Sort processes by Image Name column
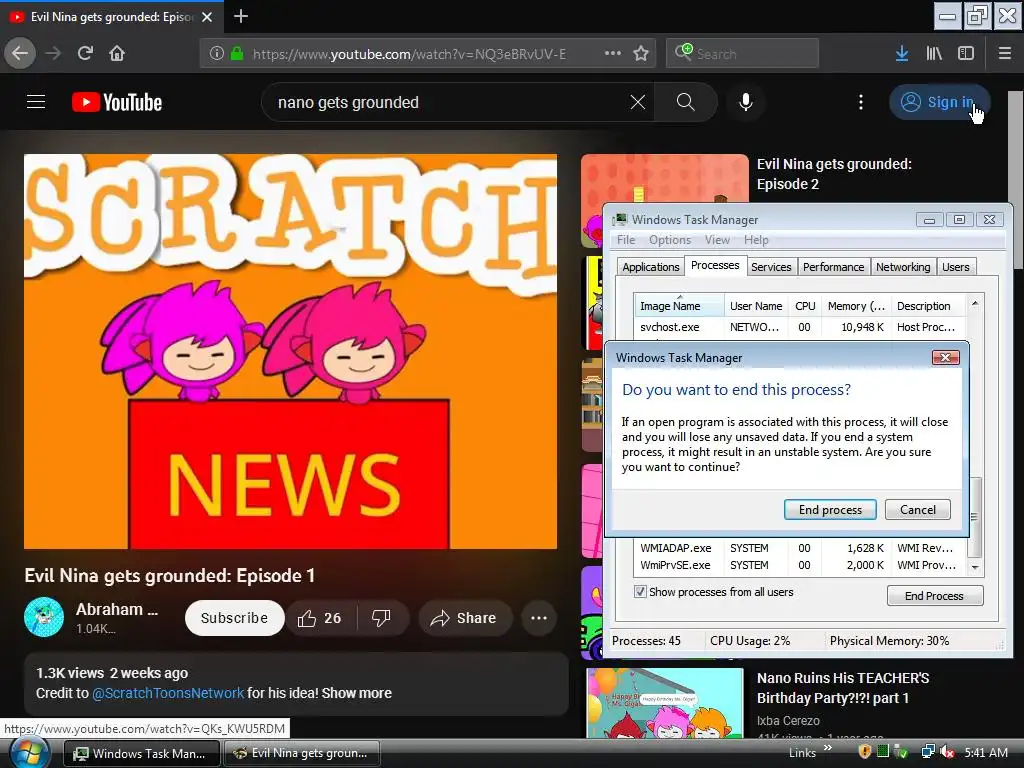Screen dimensions: 1024x768 [x=679, y=306]
